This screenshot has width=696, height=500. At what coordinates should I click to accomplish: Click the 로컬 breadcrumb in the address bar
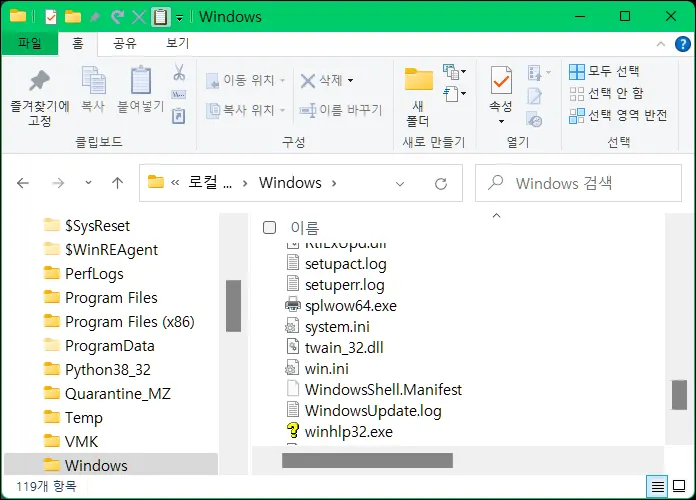click(x=210, y=183)
